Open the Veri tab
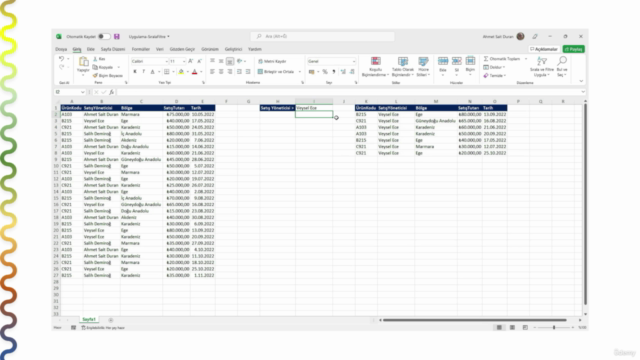640x360 pixels. (160, 49)
